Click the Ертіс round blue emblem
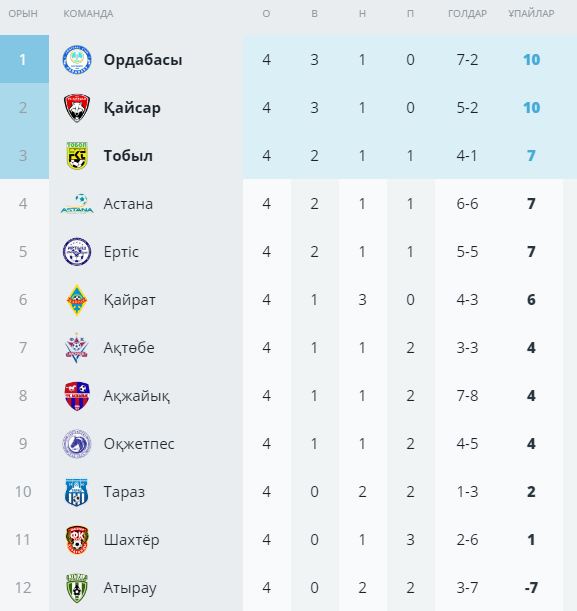Viewport: 577px width, 611px height. 77,252
